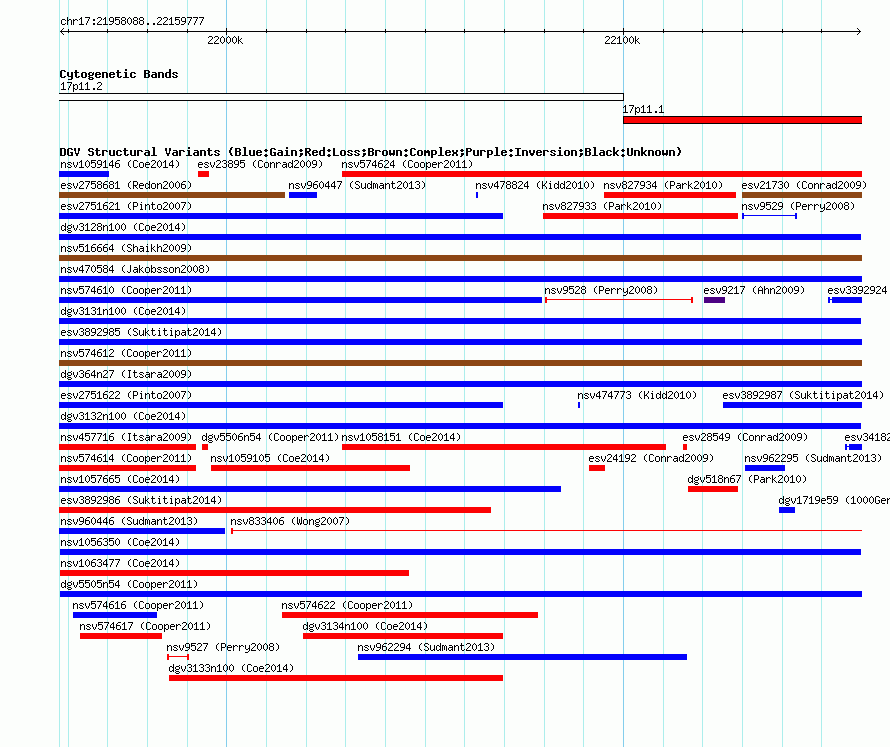Open nsv827933 (Park2010) variant label
This screenshot has width=890, height=747.
pos(602,207)
